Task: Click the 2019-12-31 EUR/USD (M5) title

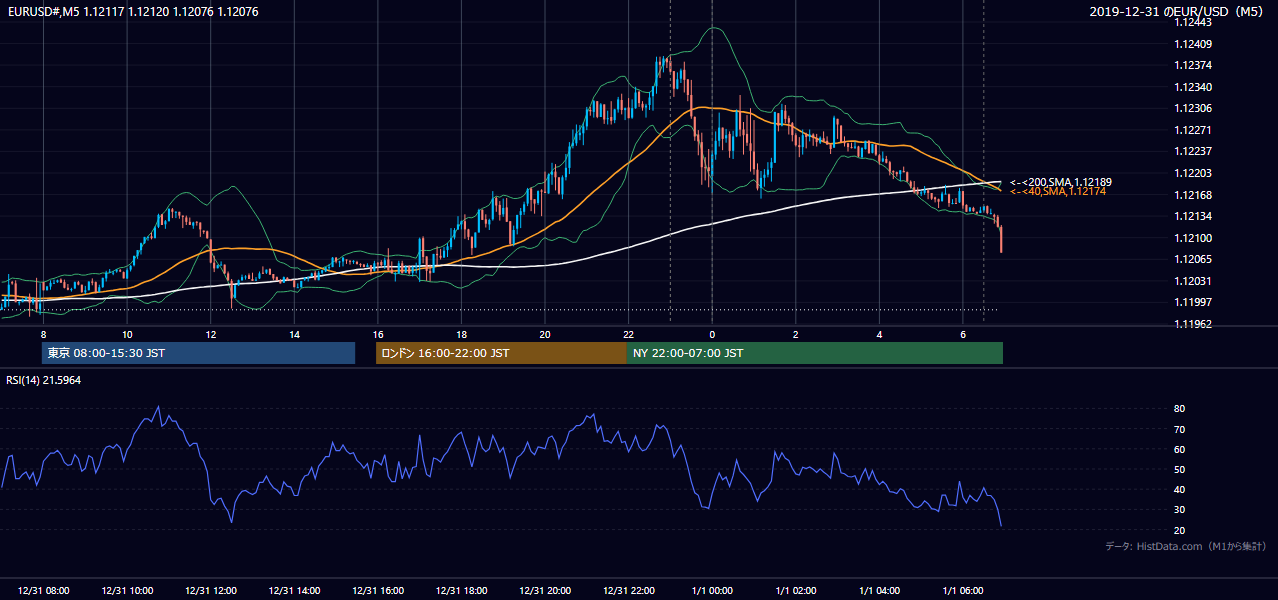Action: tap(1178, 12)
